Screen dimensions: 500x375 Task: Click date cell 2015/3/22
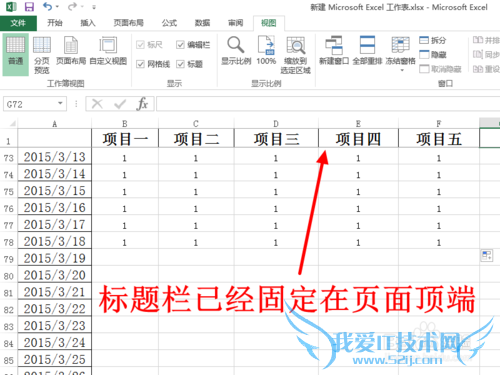55,309
